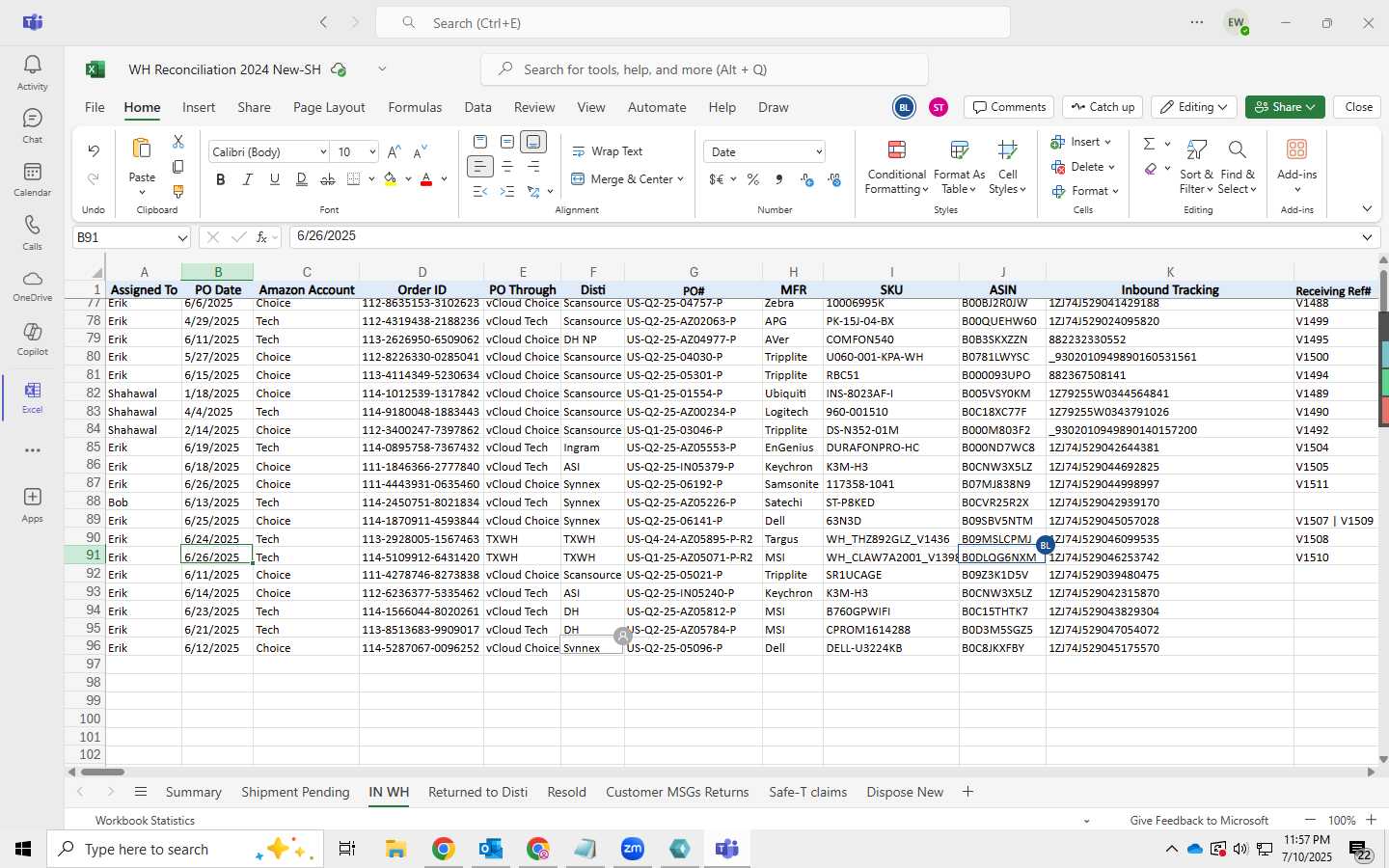Toggle Align Left
Screen dimensions: 1389x868
(480, 167)
